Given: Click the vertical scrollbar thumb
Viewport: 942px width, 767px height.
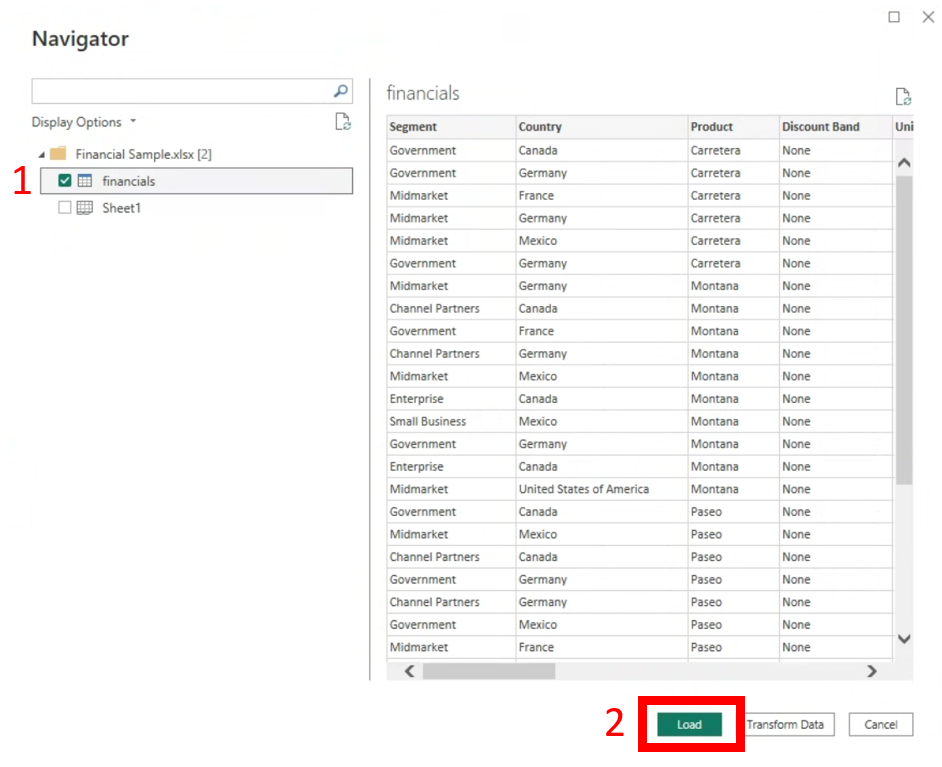Looking at the screenshot, I should tap(904, 330).
